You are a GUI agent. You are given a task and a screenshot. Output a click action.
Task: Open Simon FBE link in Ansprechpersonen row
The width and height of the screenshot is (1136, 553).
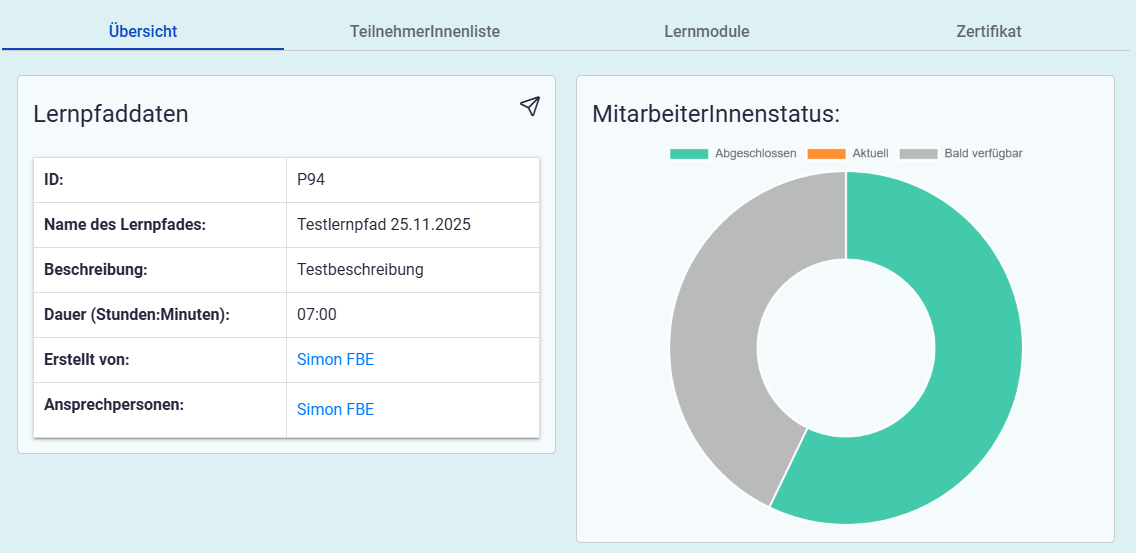click(335, 409)
